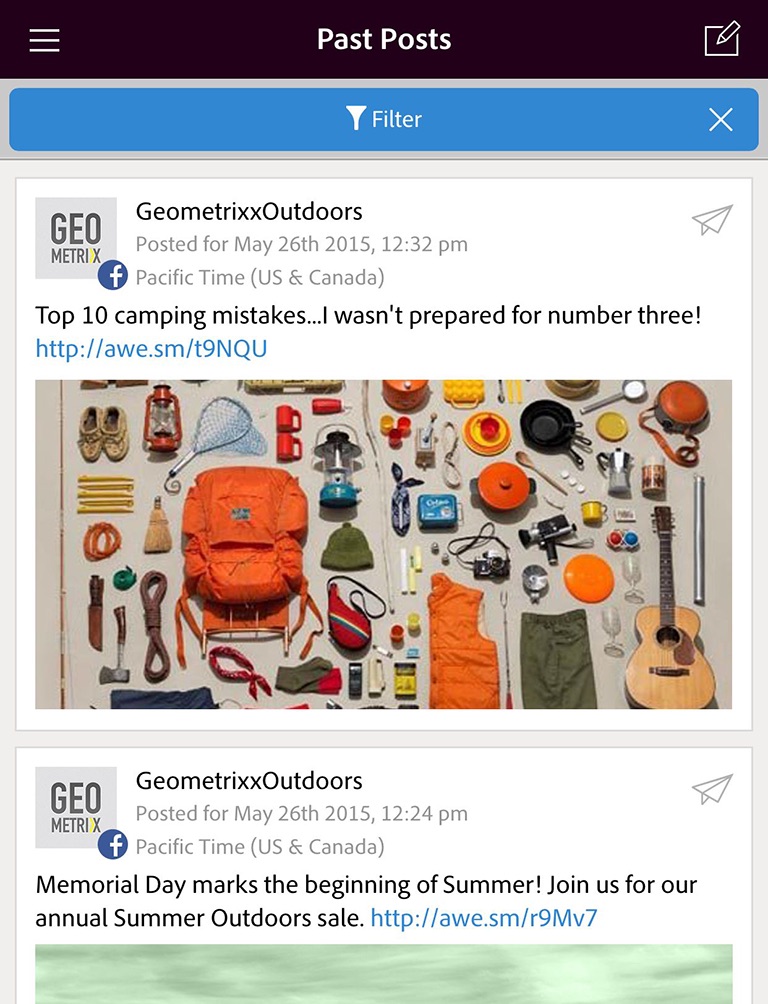Open the green image in second post
This screenshot has width=768, height=1004.
[x=383, y=974]
